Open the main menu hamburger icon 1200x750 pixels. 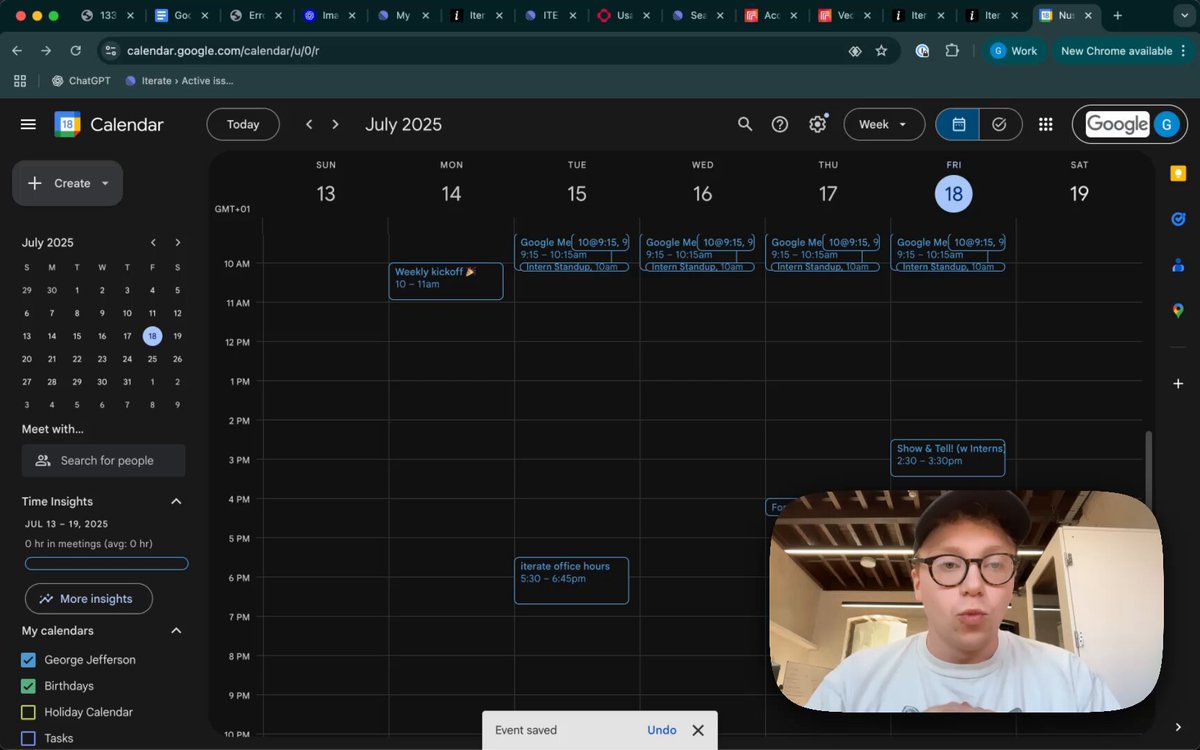pos(28,124)
